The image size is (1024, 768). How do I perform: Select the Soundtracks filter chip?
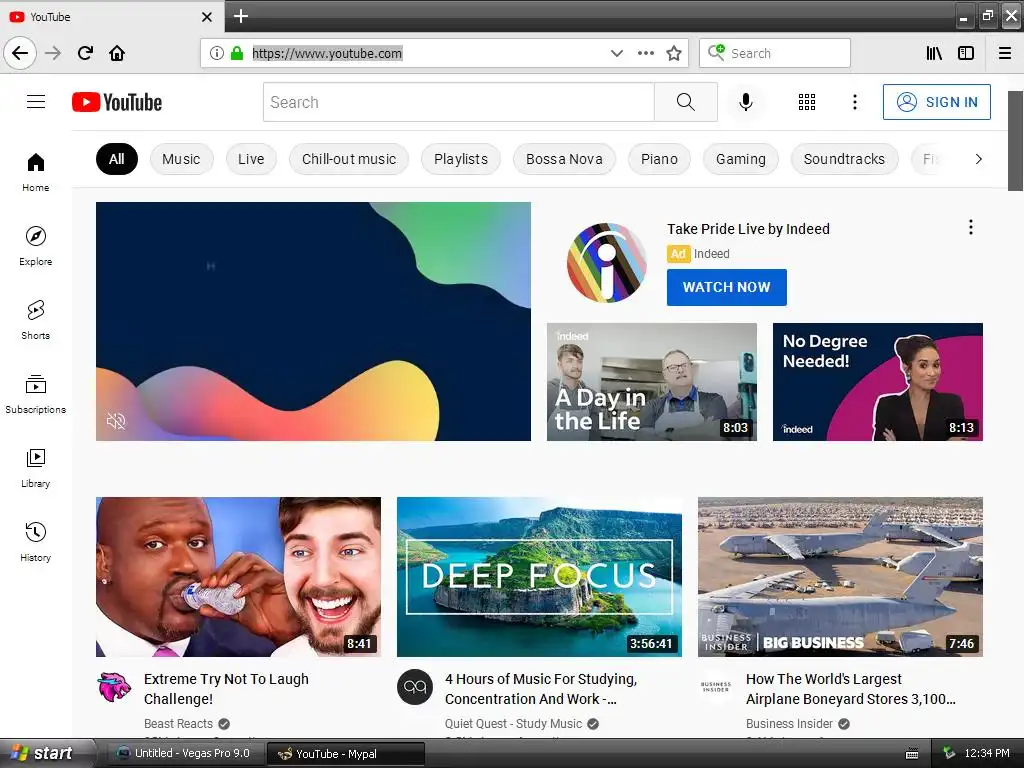click(844, 159)
